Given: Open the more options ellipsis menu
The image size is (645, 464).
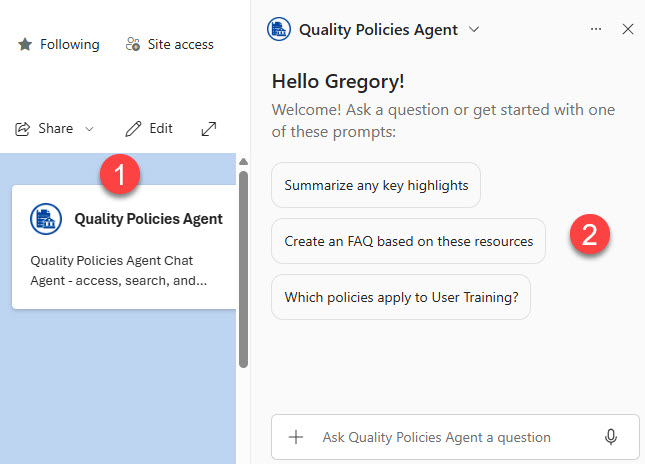Looking at the screenshot, I should (596, 29).
